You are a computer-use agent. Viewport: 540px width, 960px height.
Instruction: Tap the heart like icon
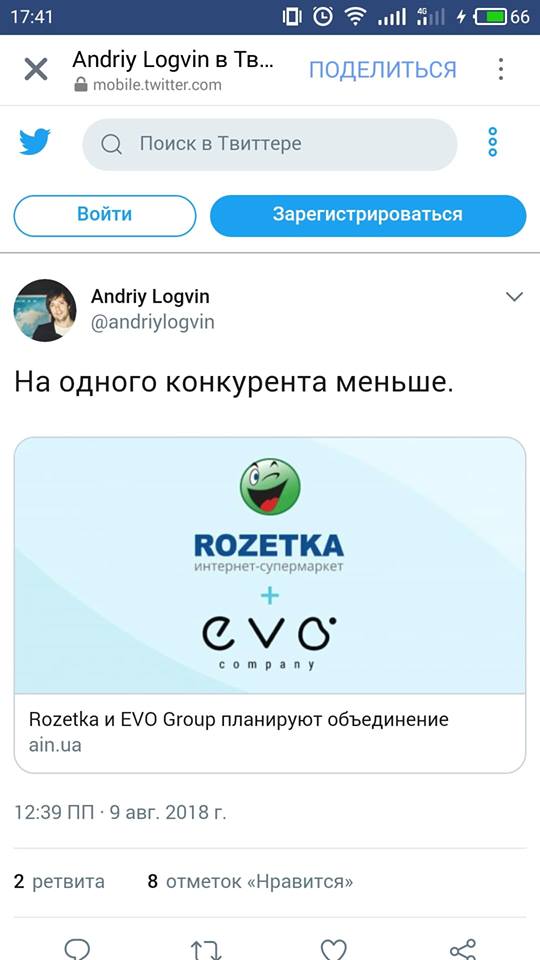tap(334, 950)
